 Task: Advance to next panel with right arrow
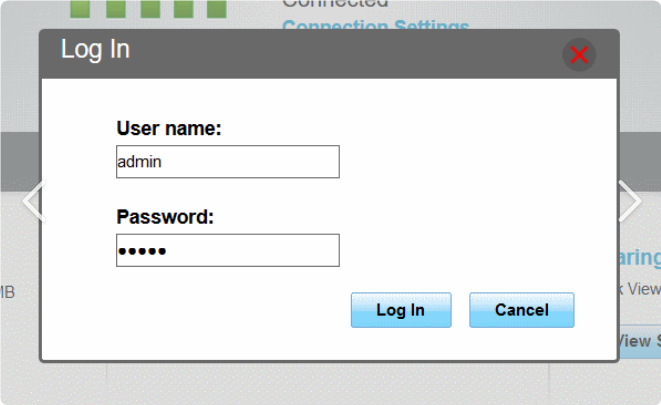click(x=630, y=201)
